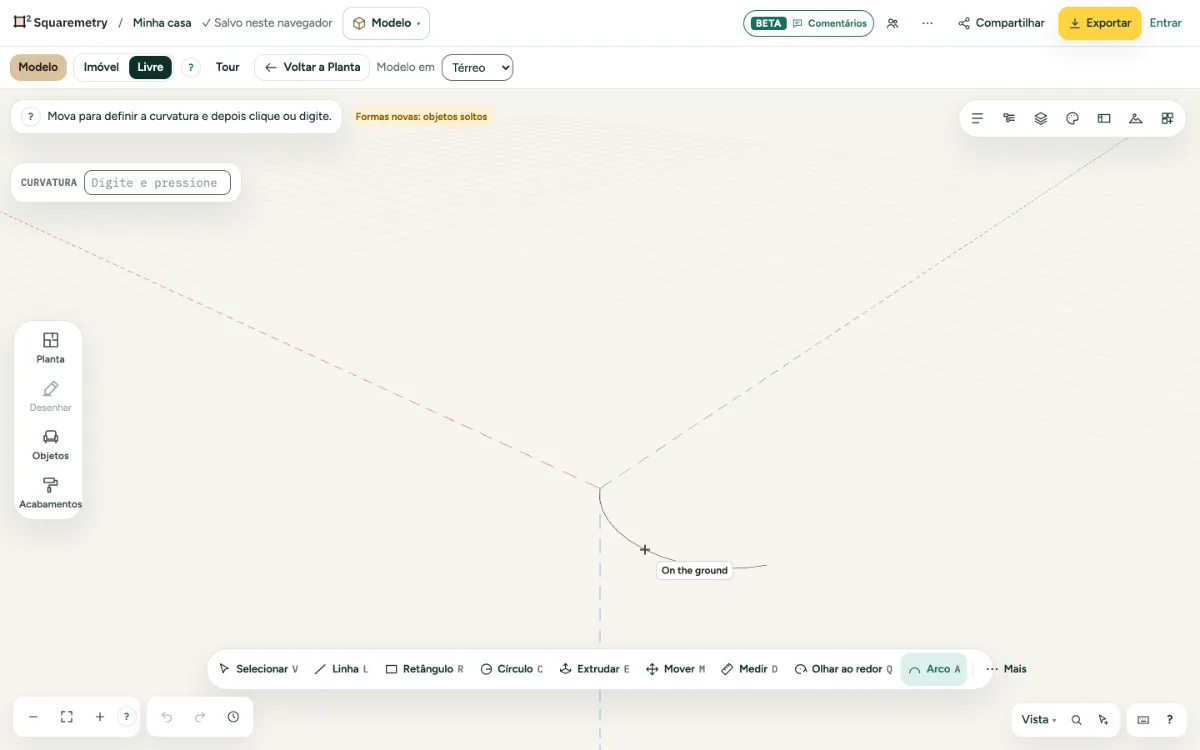1200x750 pixels.
Task: Switch to Livre mode
Action: tap(150, 67)
